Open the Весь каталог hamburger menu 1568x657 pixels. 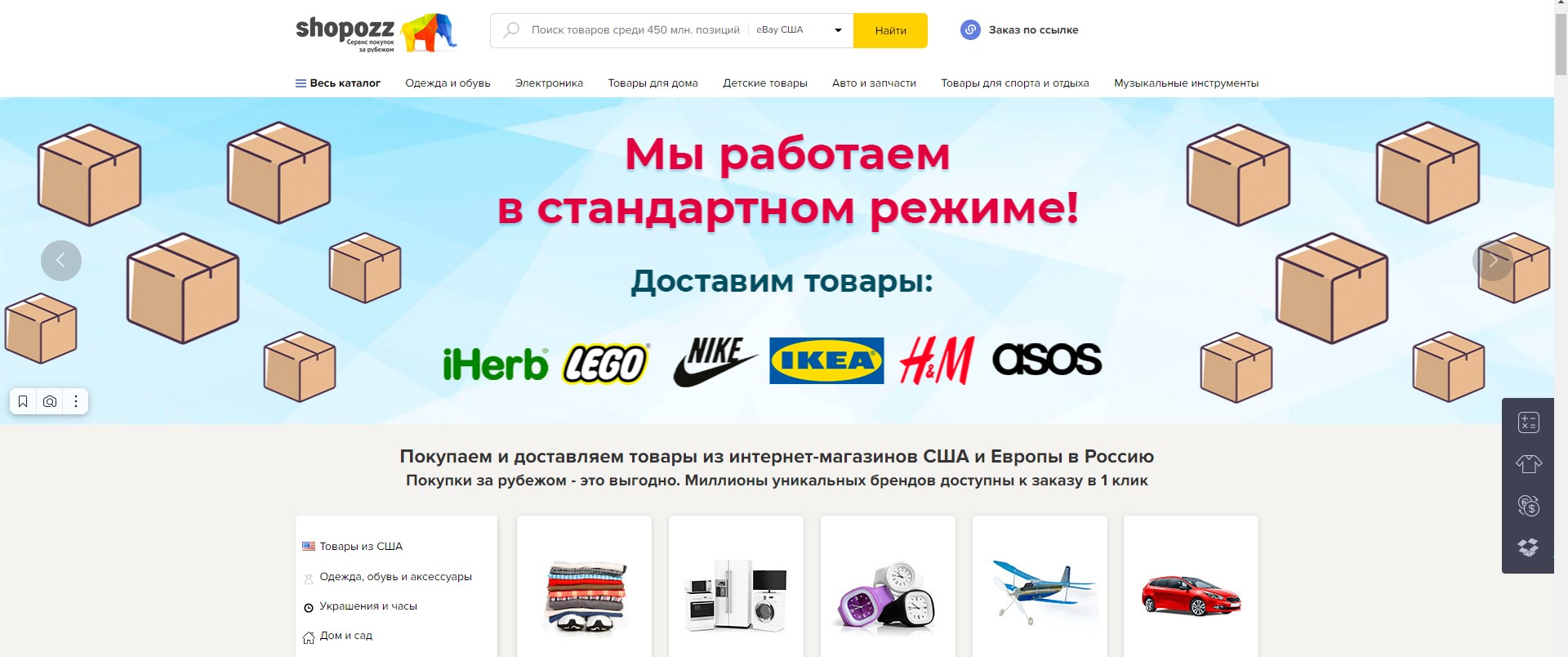[x=337, y=83]
